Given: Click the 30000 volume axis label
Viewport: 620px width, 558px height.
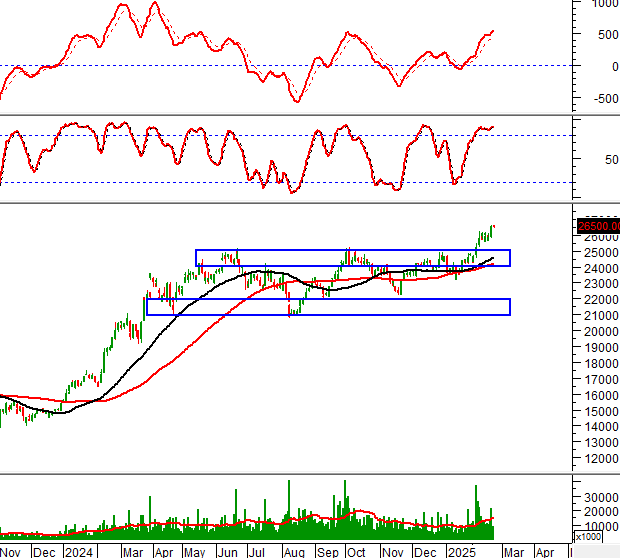Looking at the screenshot, I should tap(601, 497).
